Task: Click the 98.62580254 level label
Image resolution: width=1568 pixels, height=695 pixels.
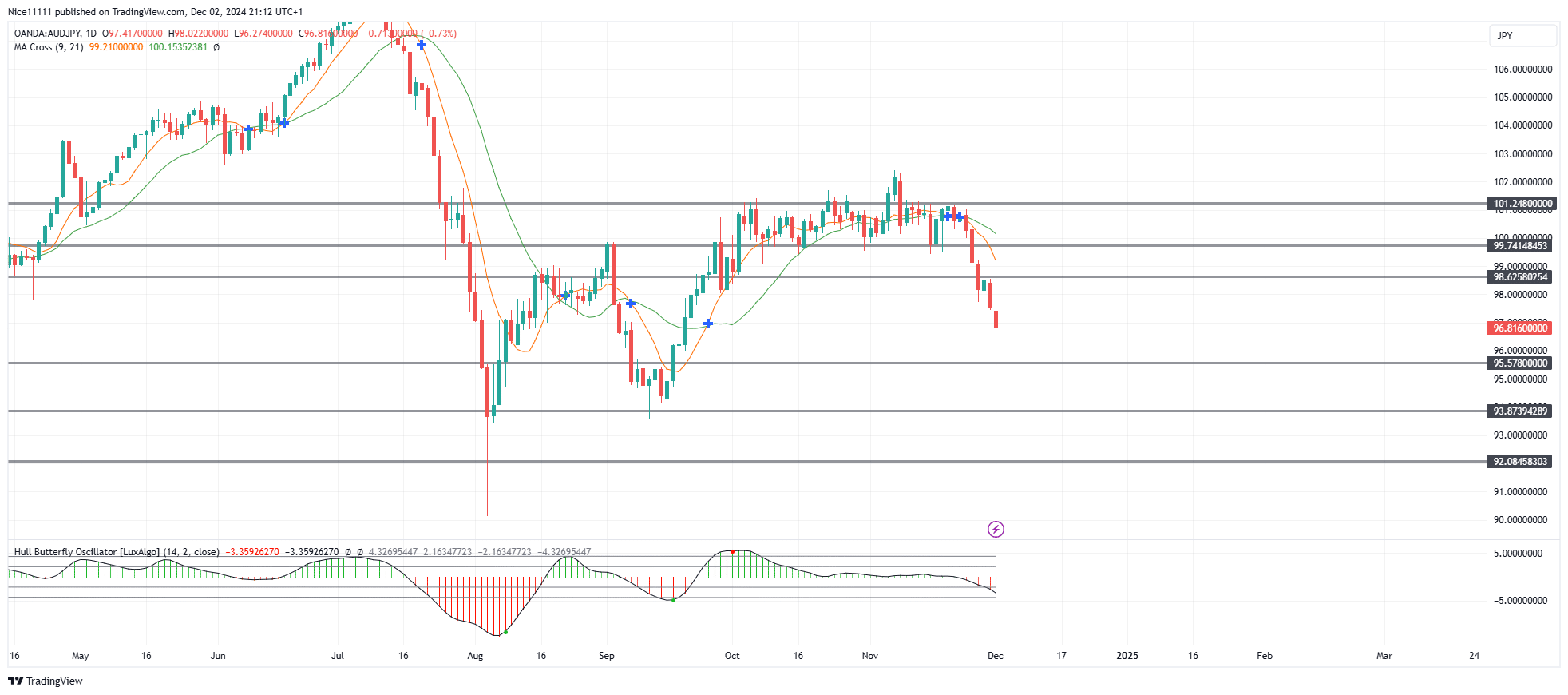Action: tap(1520, 277)
